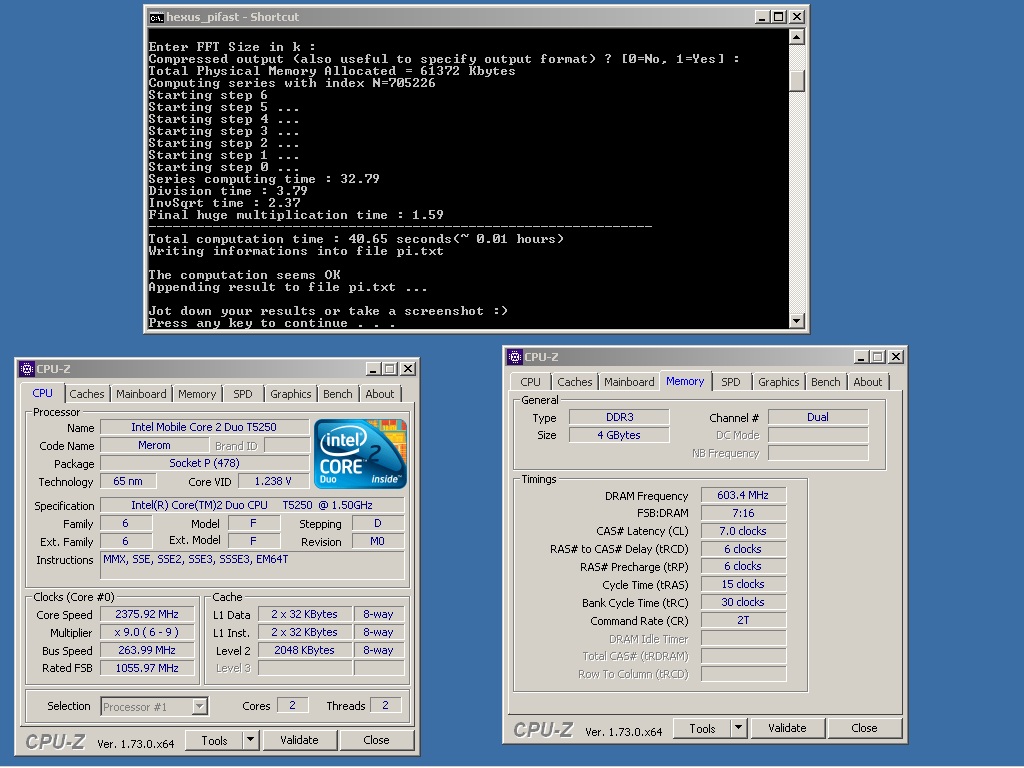
Task: Expand Tools dropdown arrow in left CPU-Z window
Action: click(251, 741)
